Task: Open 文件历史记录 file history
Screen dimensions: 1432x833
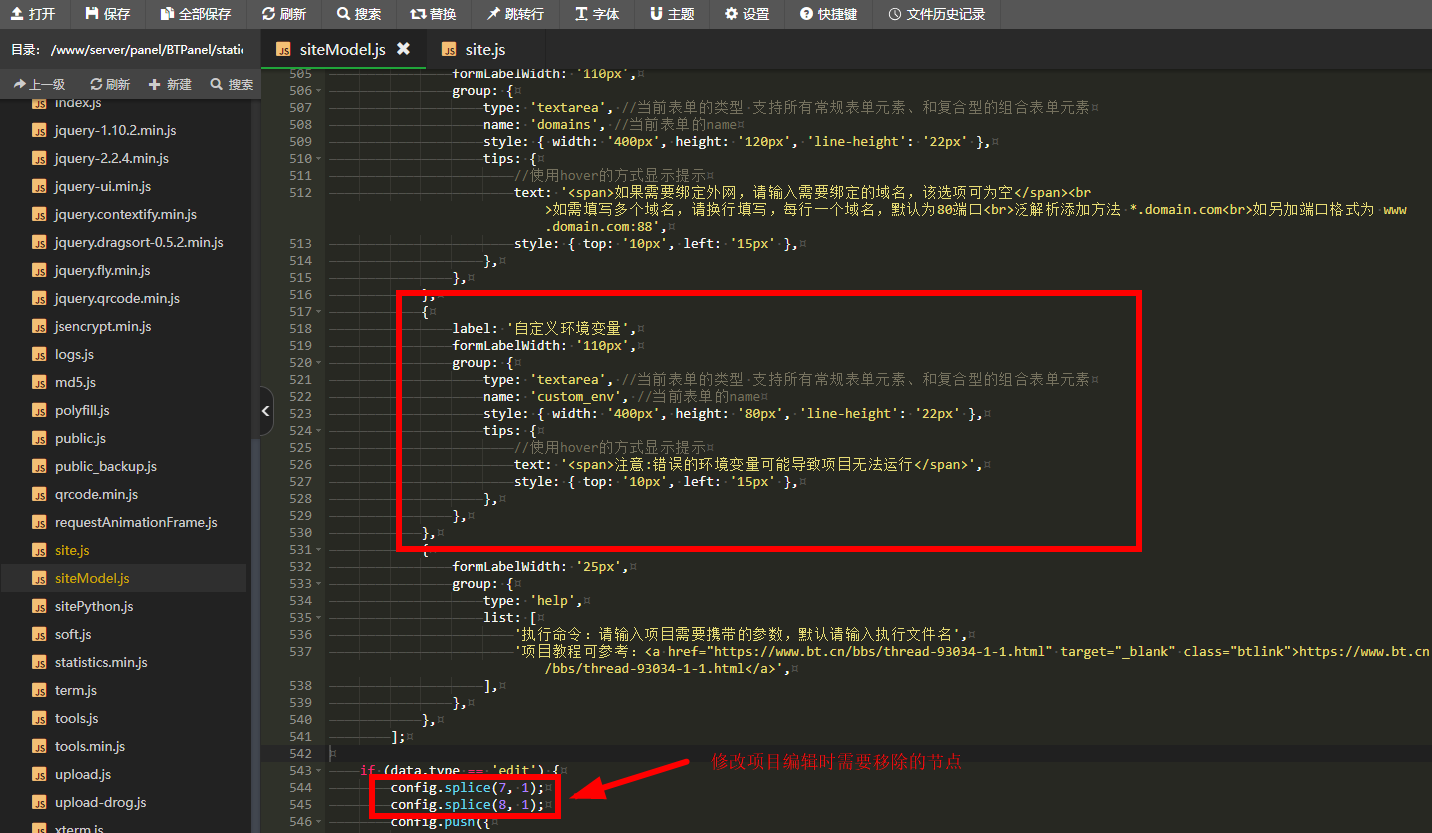Action: [936, 14]
